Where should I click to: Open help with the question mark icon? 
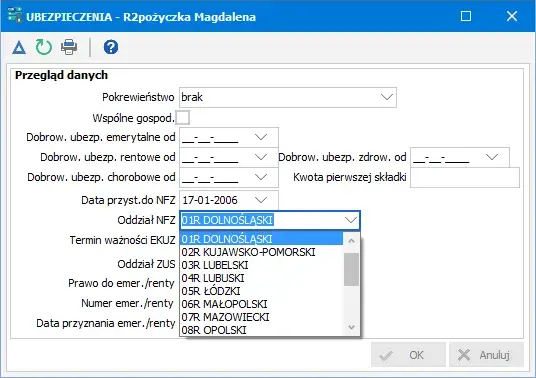point(111,47)
